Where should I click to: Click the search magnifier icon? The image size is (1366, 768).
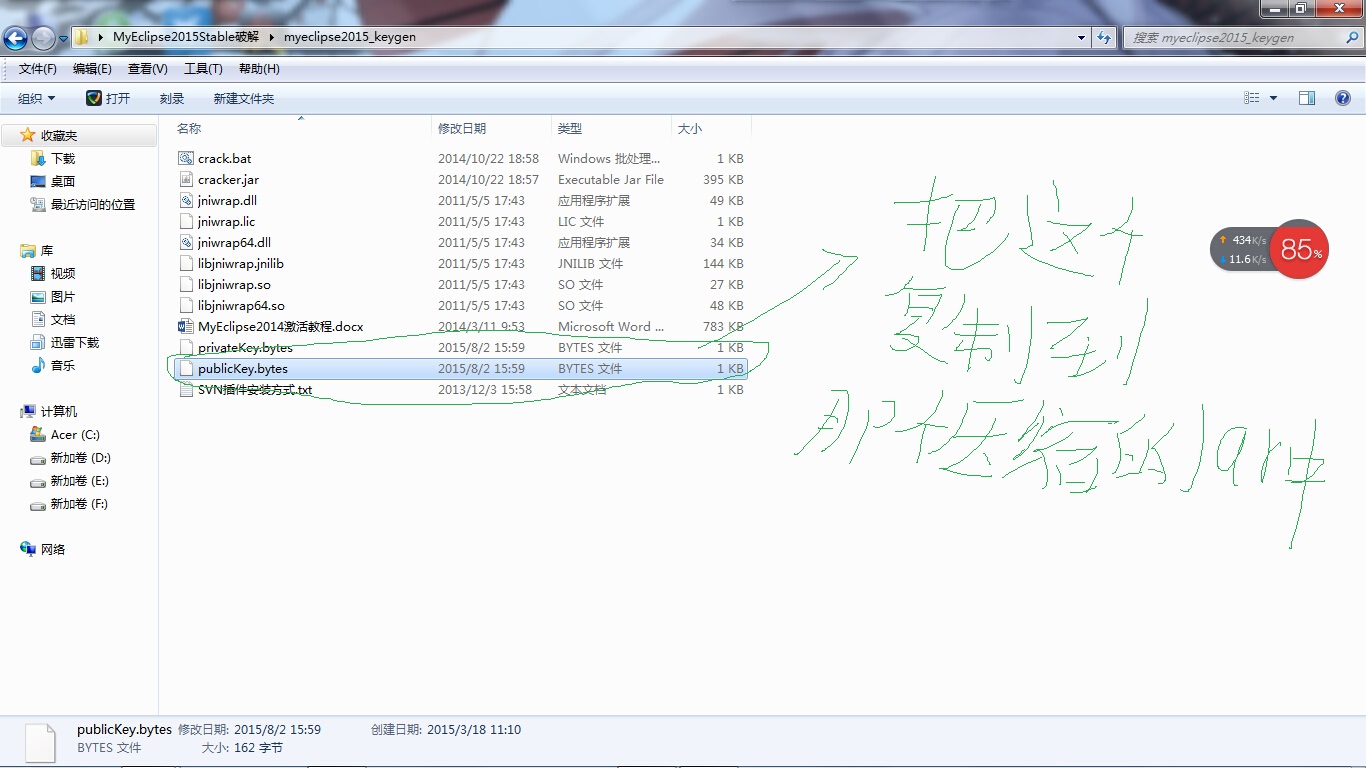click(1351, 37)
